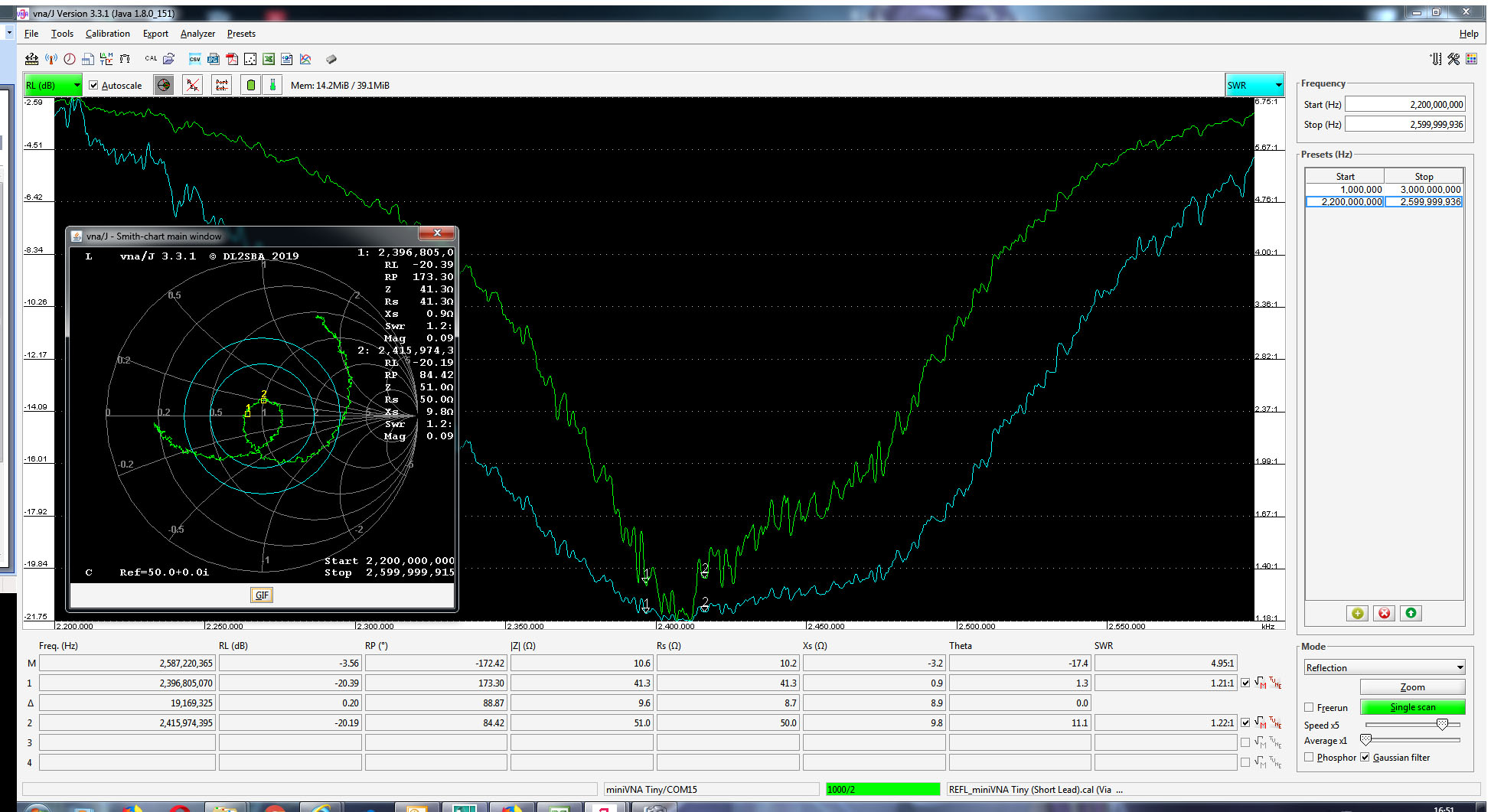Screen dimensions: 1504x812
Task: Open the Smith chart view button
Action: click(164, 85)
